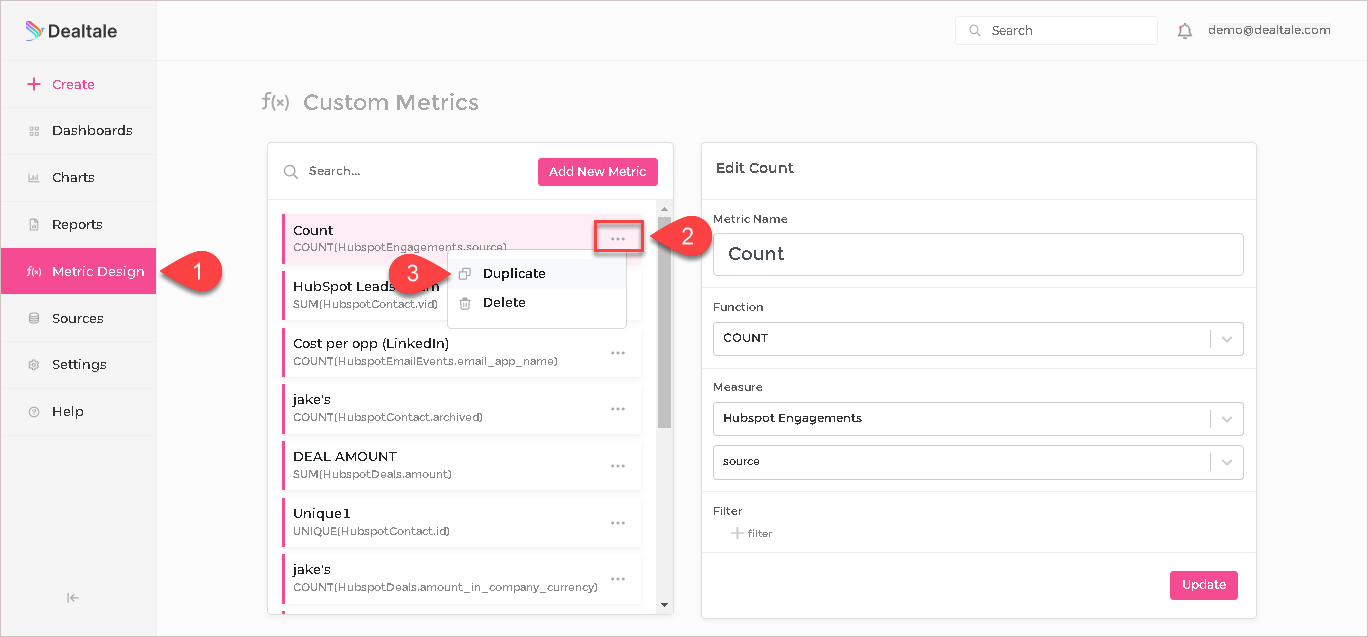This screenshot has height=637, width=1368.
Task: Open options for Cost per opp (LinkedIn)
Action: [x=618, y=352]
